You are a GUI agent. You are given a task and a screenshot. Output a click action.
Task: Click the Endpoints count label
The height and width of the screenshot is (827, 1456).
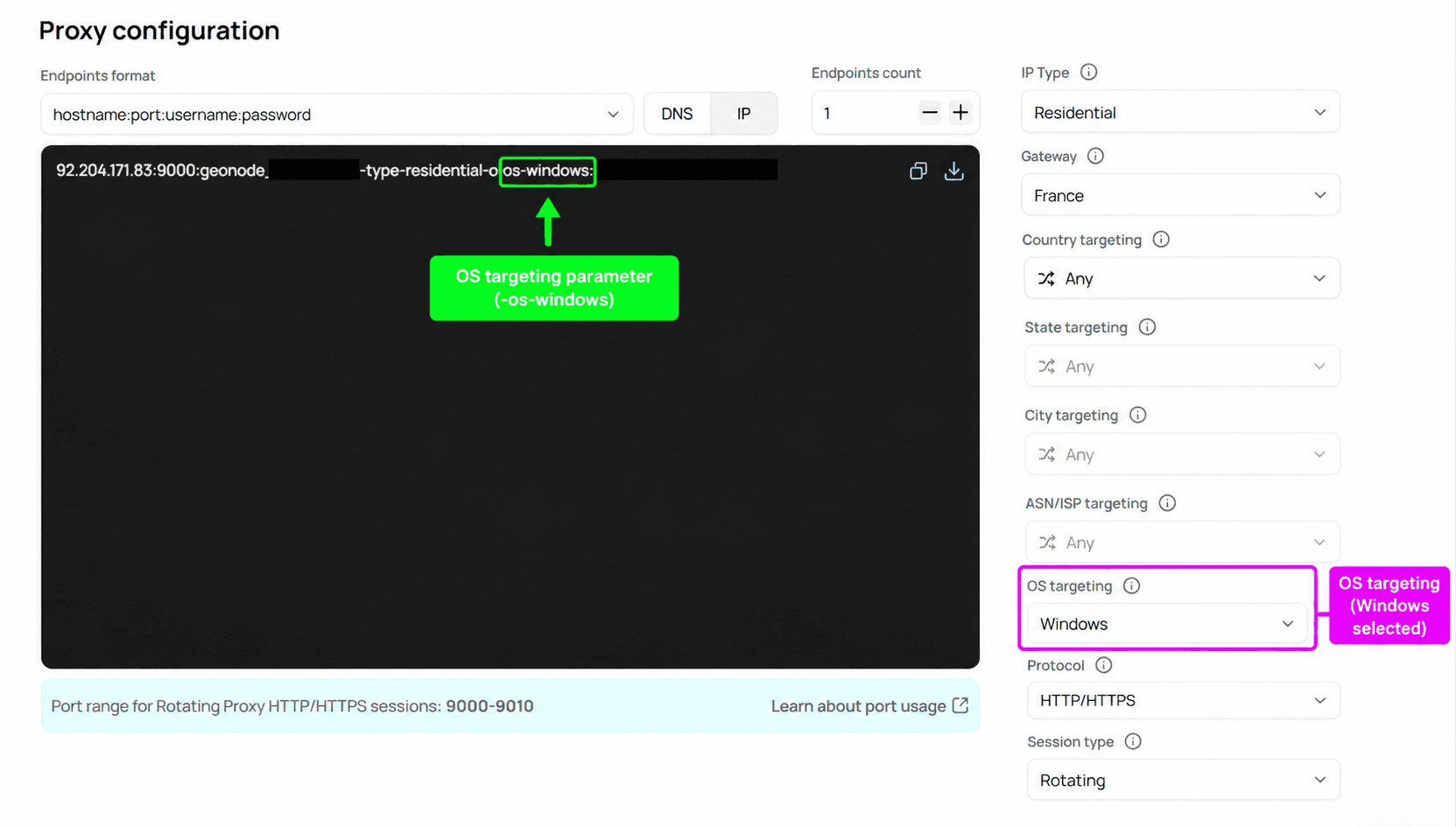coord(866,73)
